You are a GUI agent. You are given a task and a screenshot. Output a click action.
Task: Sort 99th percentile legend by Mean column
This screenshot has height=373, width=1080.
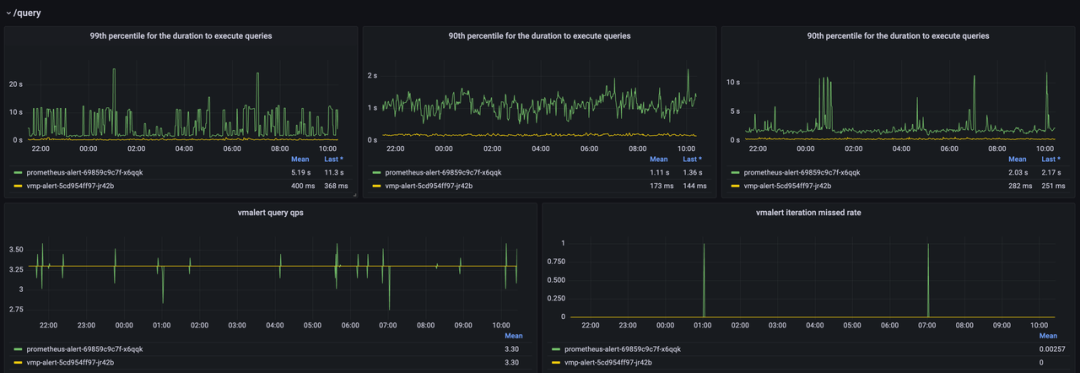[300, 160]
